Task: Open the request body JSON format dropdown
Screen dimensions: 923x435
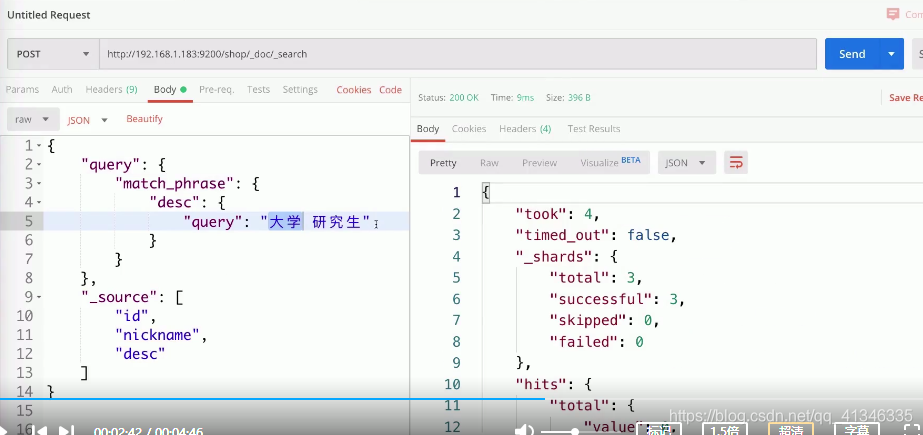Action: tap(87, 120)
